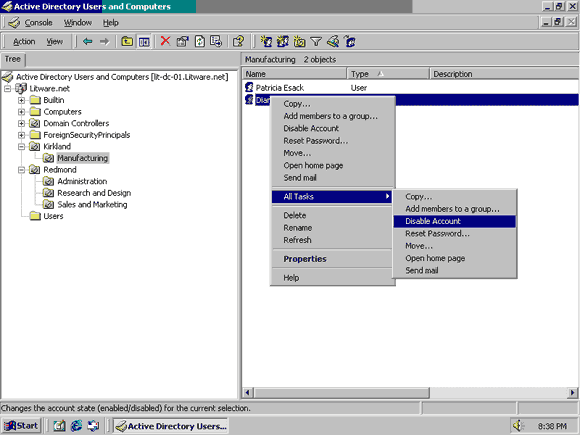
Task: Choose Send mail in main context menu
Action: [x=333, y=178]
